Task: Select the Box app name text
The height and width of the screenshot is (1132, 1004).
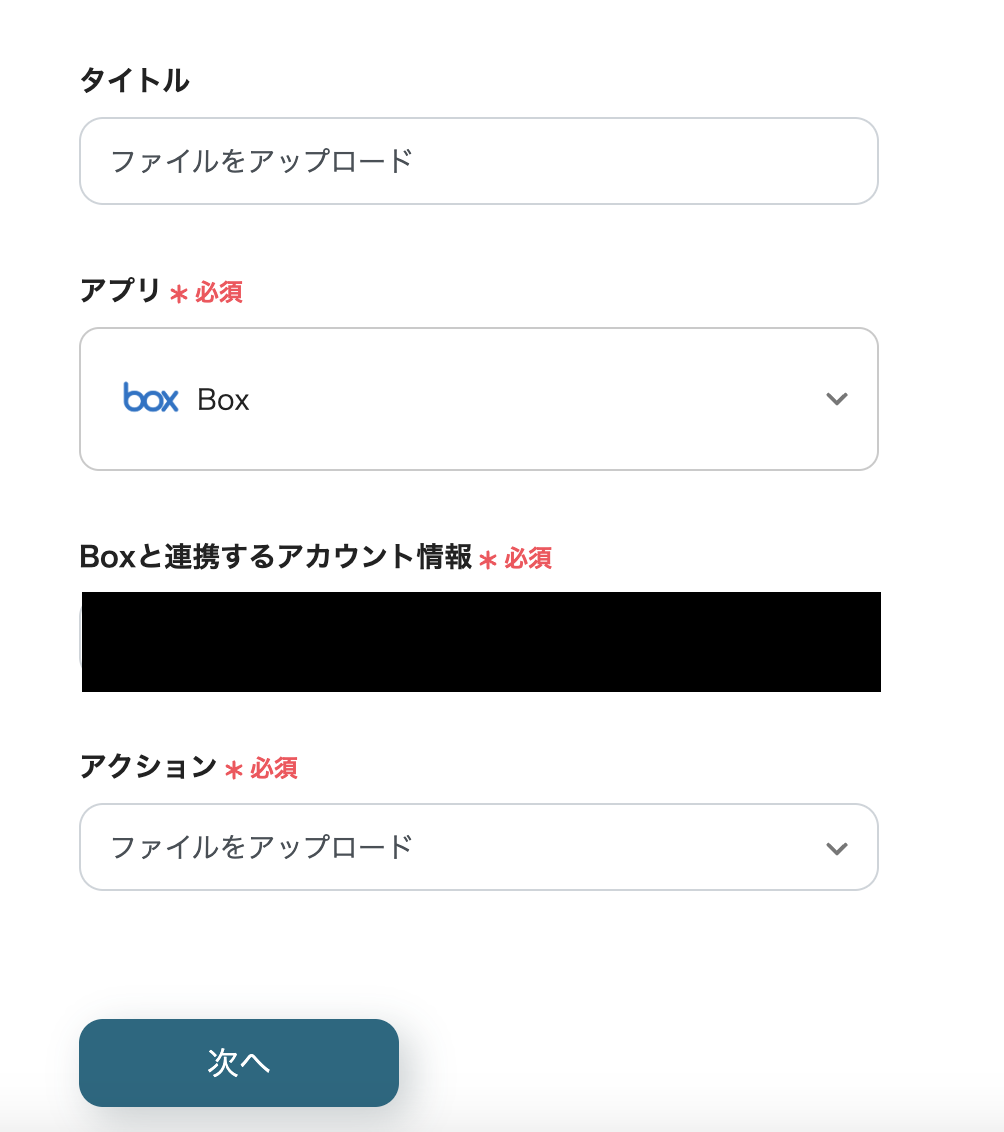Action: coord(223,400)
